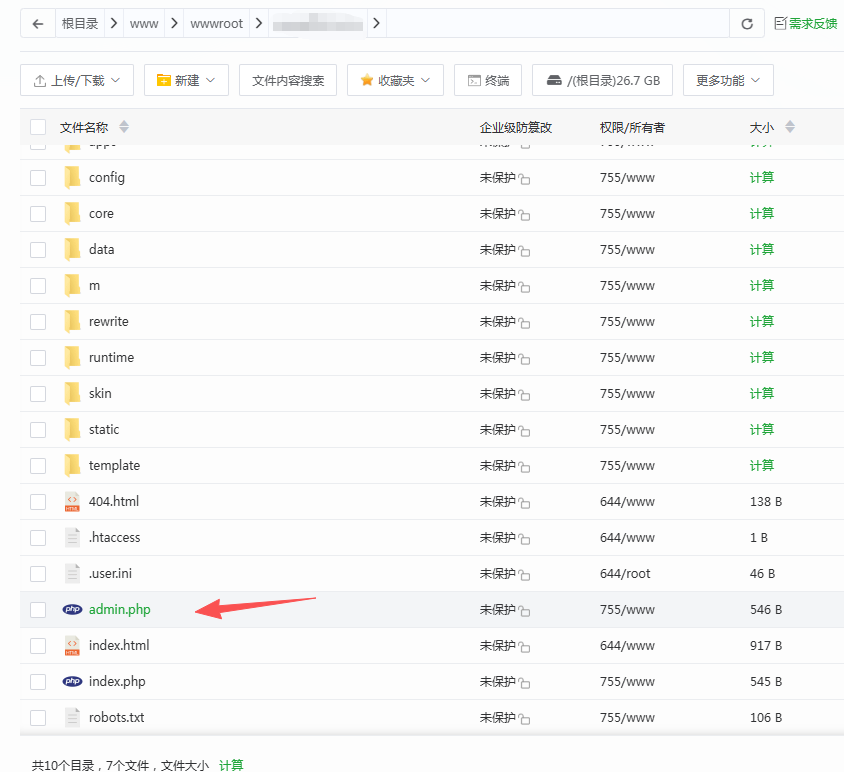The image size is (844, 772).
Task: Refresh the file list
Action: [747, 24]
